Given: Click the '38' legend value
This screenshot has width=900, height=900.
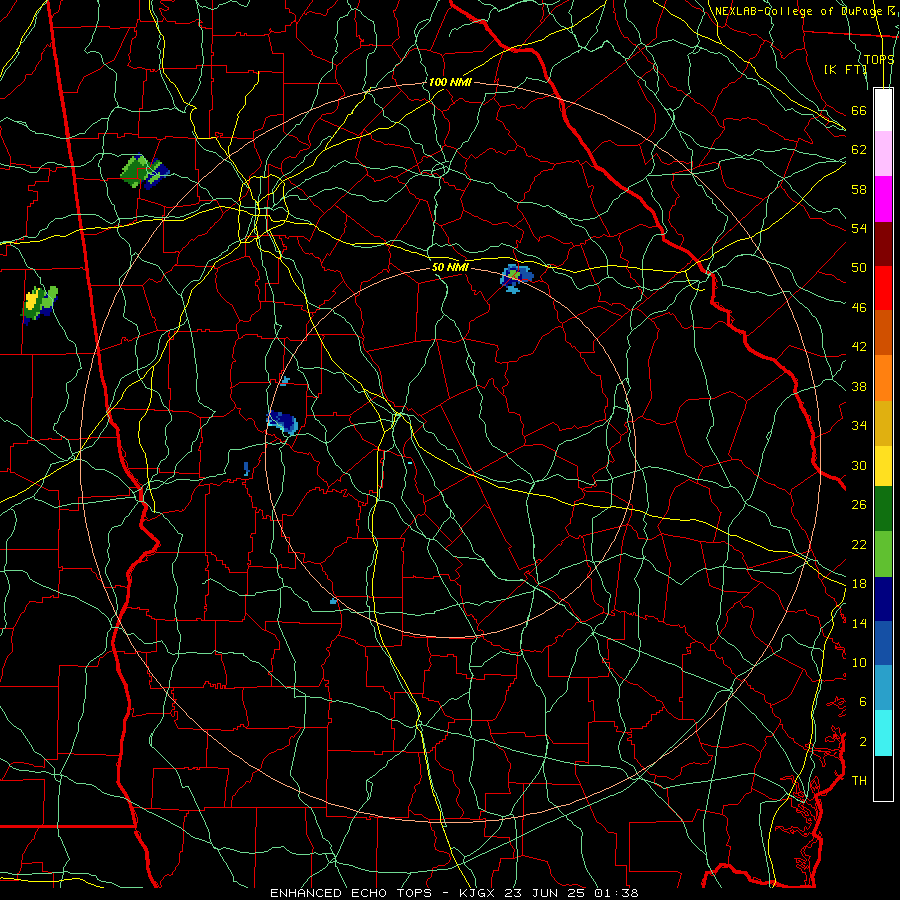Looking at the screenshot, I should coord(859,386).
